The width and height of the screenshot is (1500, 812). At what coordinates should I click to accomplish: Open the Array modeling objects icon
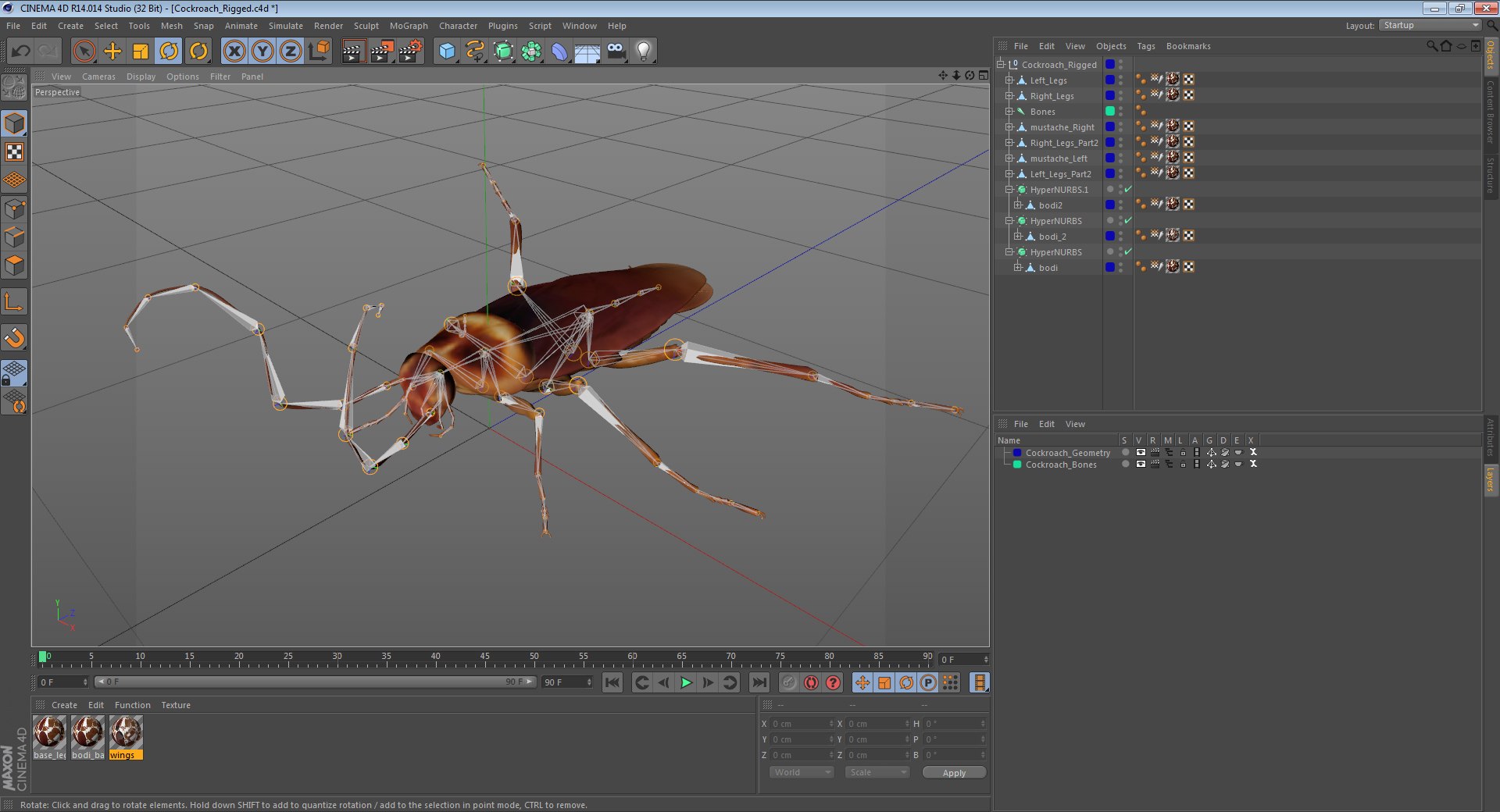(532, 52)
